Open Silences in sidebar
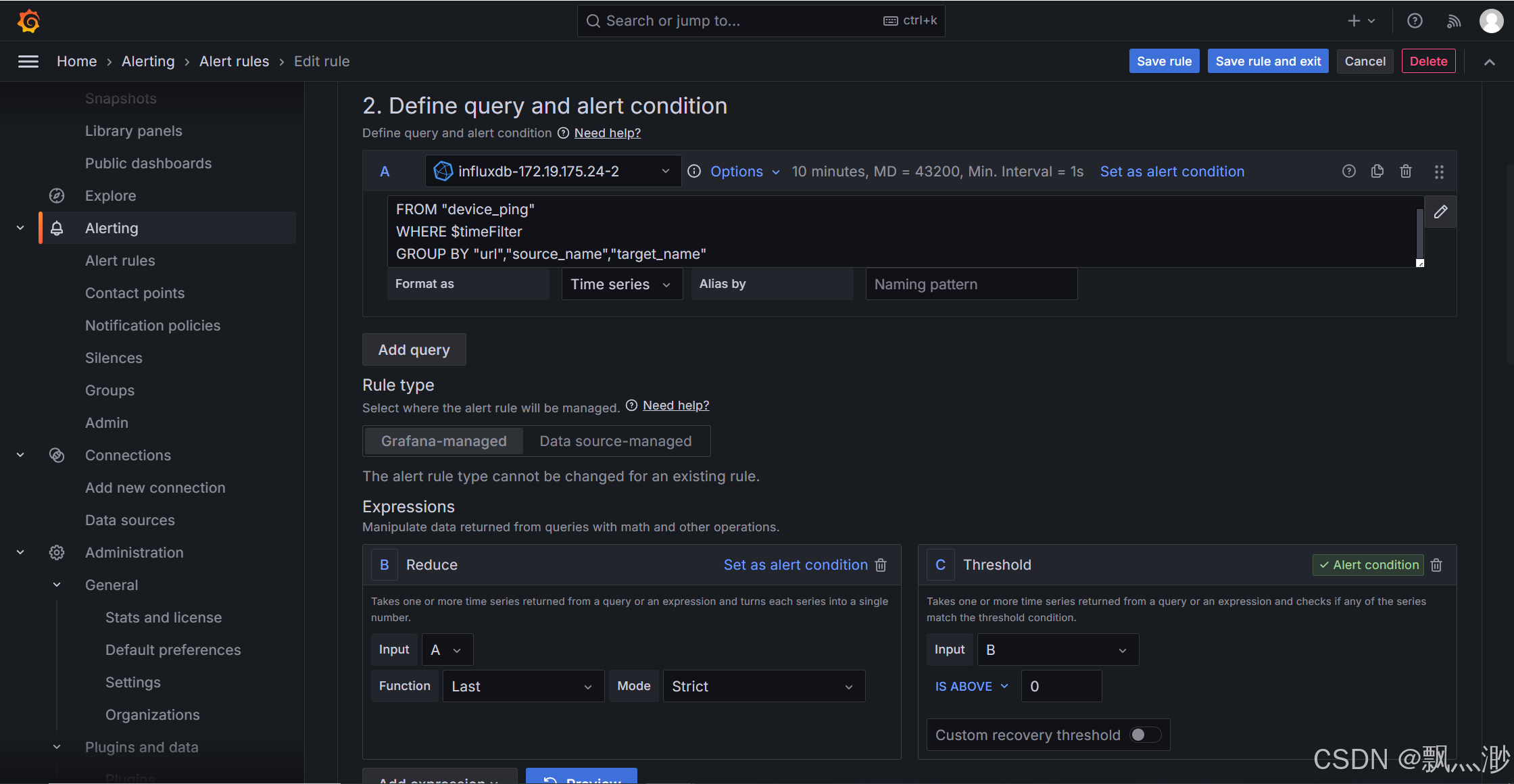Screen dimensions: 1514x784 coord(114,358)
